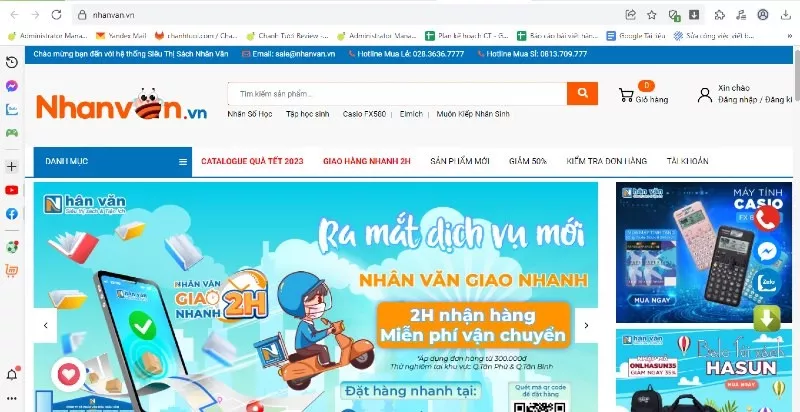Open the sidebar notifications bell
The image size is (800, 412).
pos(12,375)
